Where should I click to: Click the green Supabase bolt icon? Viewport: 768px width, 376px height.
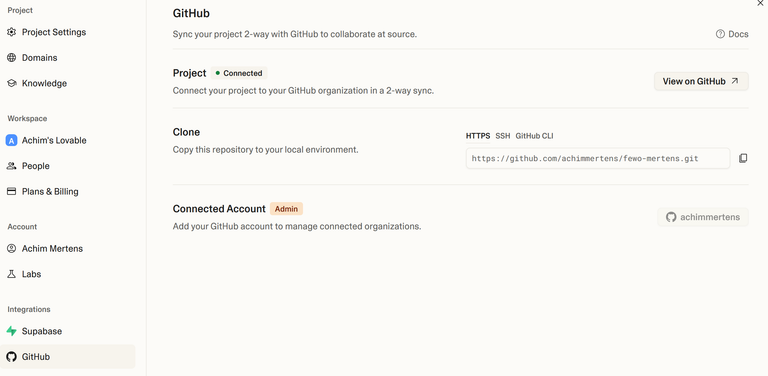[x=11, y=331]
